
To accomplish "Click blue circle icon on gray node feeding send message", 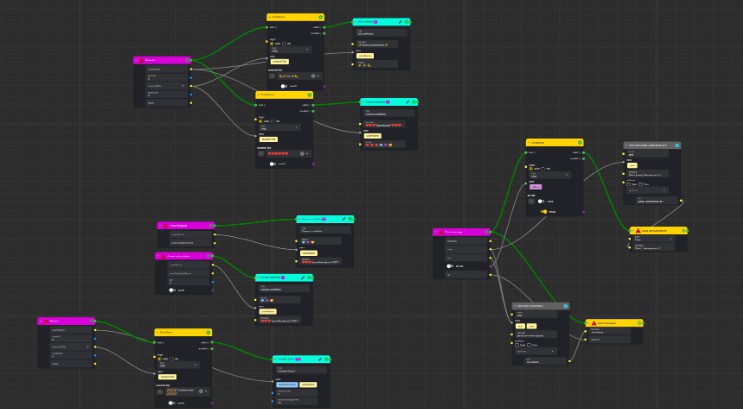I will (565, 306).
